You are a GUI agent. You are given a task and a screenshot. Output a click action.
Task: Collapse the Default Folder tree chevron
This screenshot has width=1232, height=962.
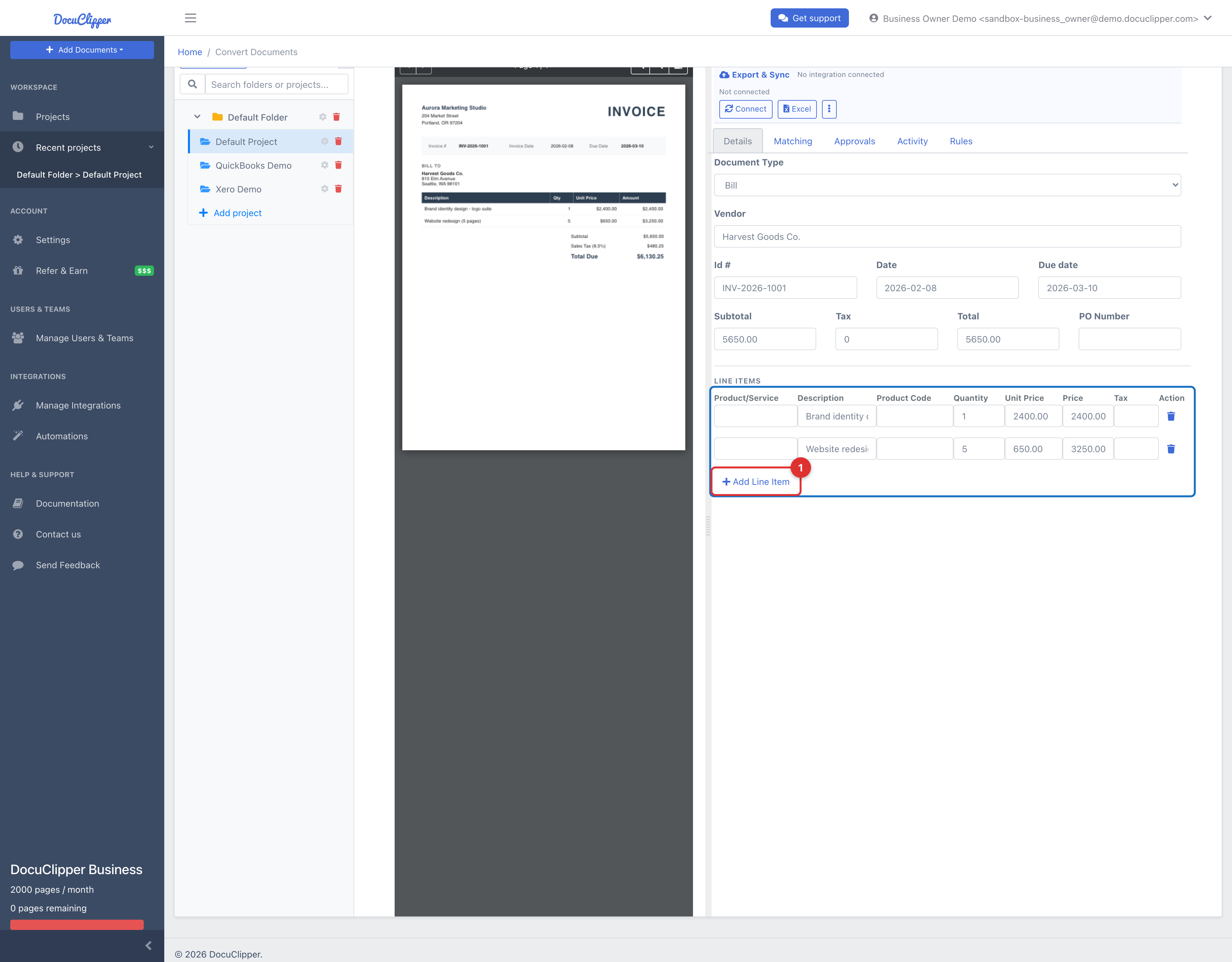[197, 117]
